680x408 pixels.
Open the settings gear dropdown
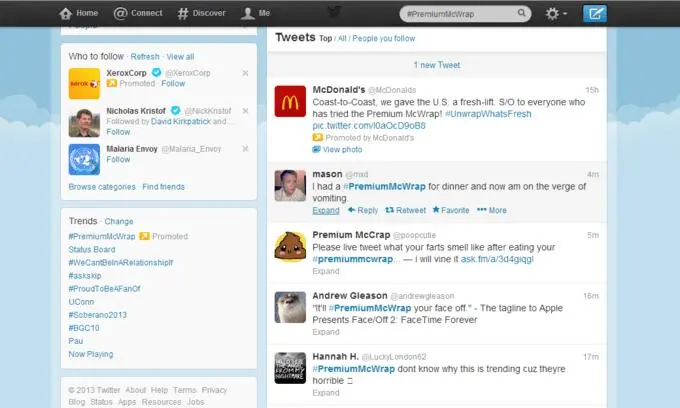point(556,14)
